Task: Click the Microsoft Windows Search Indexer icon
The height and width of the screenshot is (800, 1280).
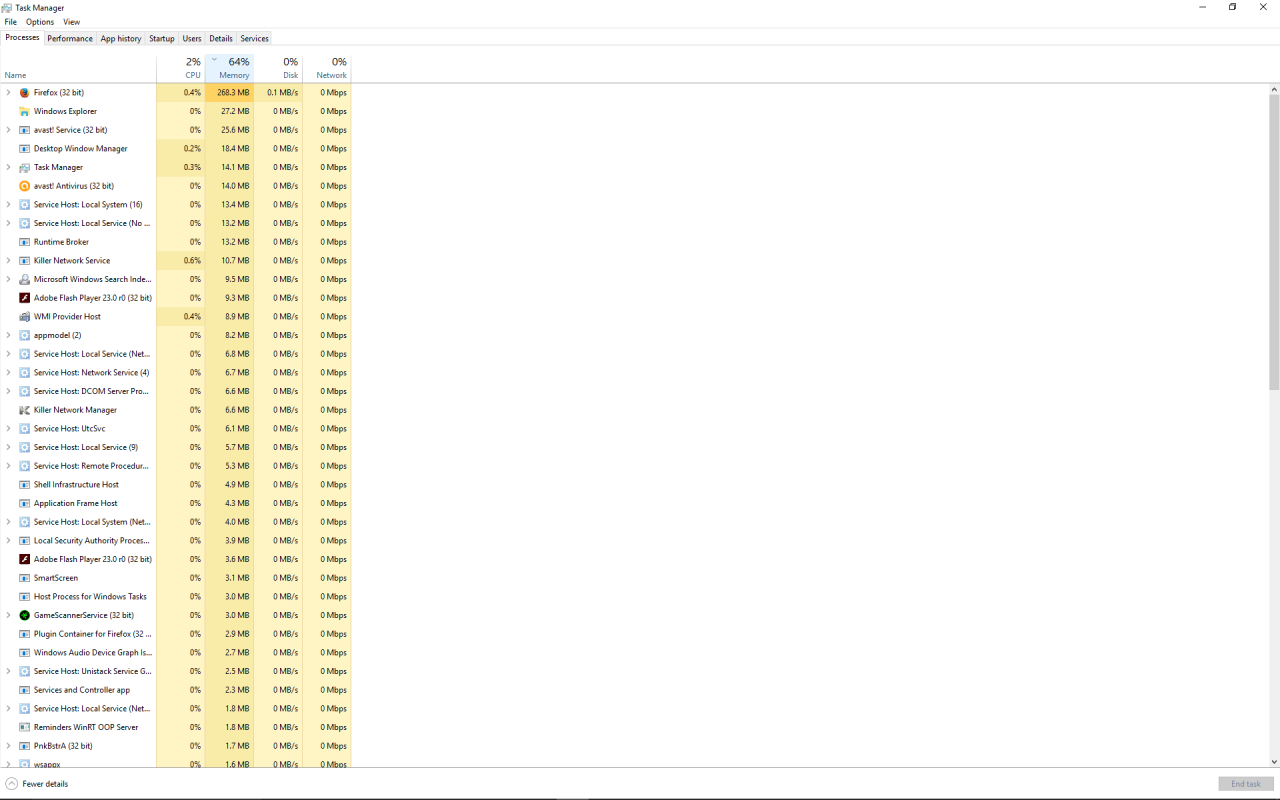Action: [25, 279]
